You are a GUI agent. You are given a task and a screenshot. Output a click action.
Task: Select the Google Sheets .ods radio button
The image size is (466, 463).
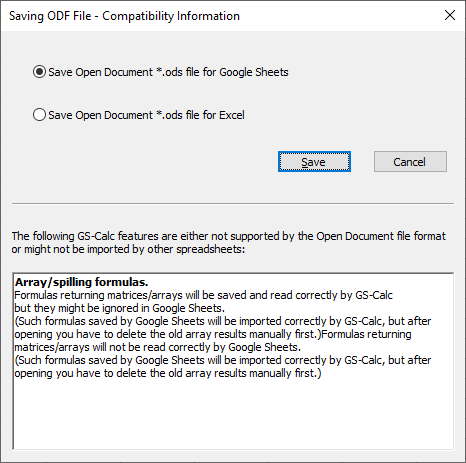[39, 72]
